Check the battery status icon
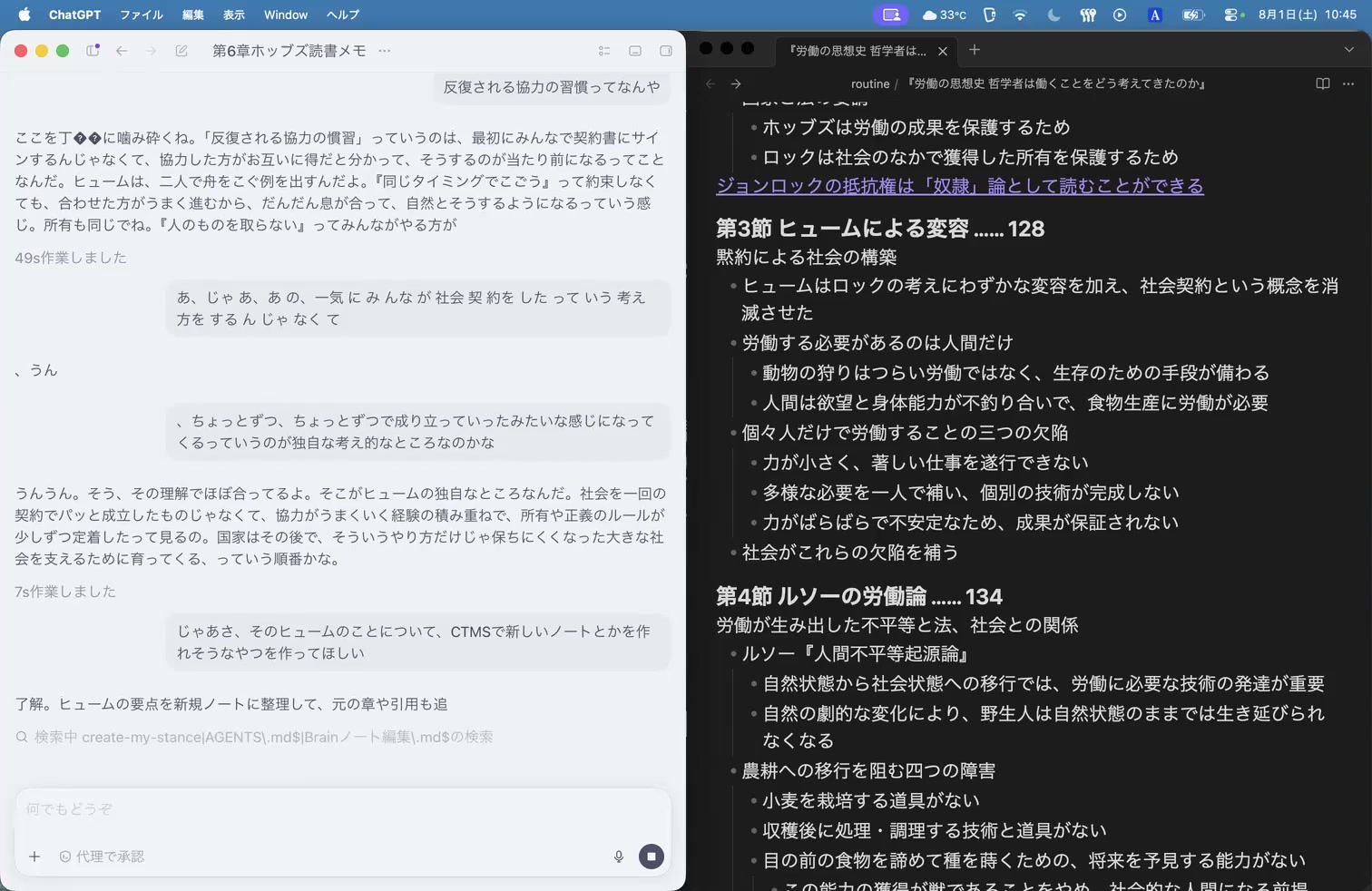The width and height of the screenshot is (1372, 891). coord(1193,15)
